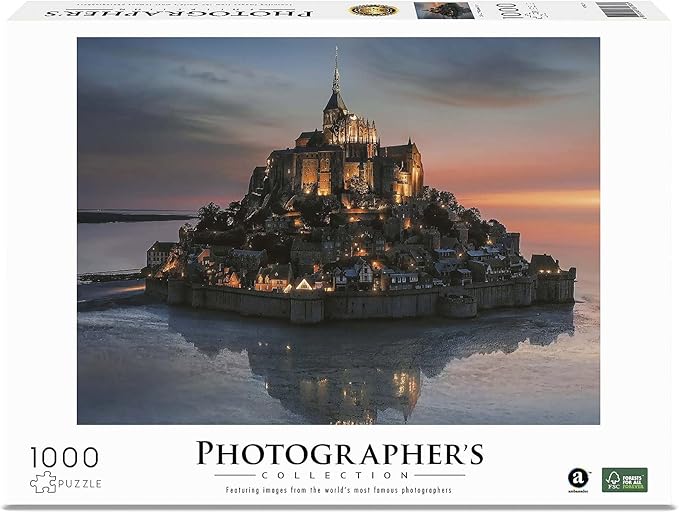This screenshot has width=679, height=513.
Task: Click the small preview thumbnail on box top
Action: 443,10
